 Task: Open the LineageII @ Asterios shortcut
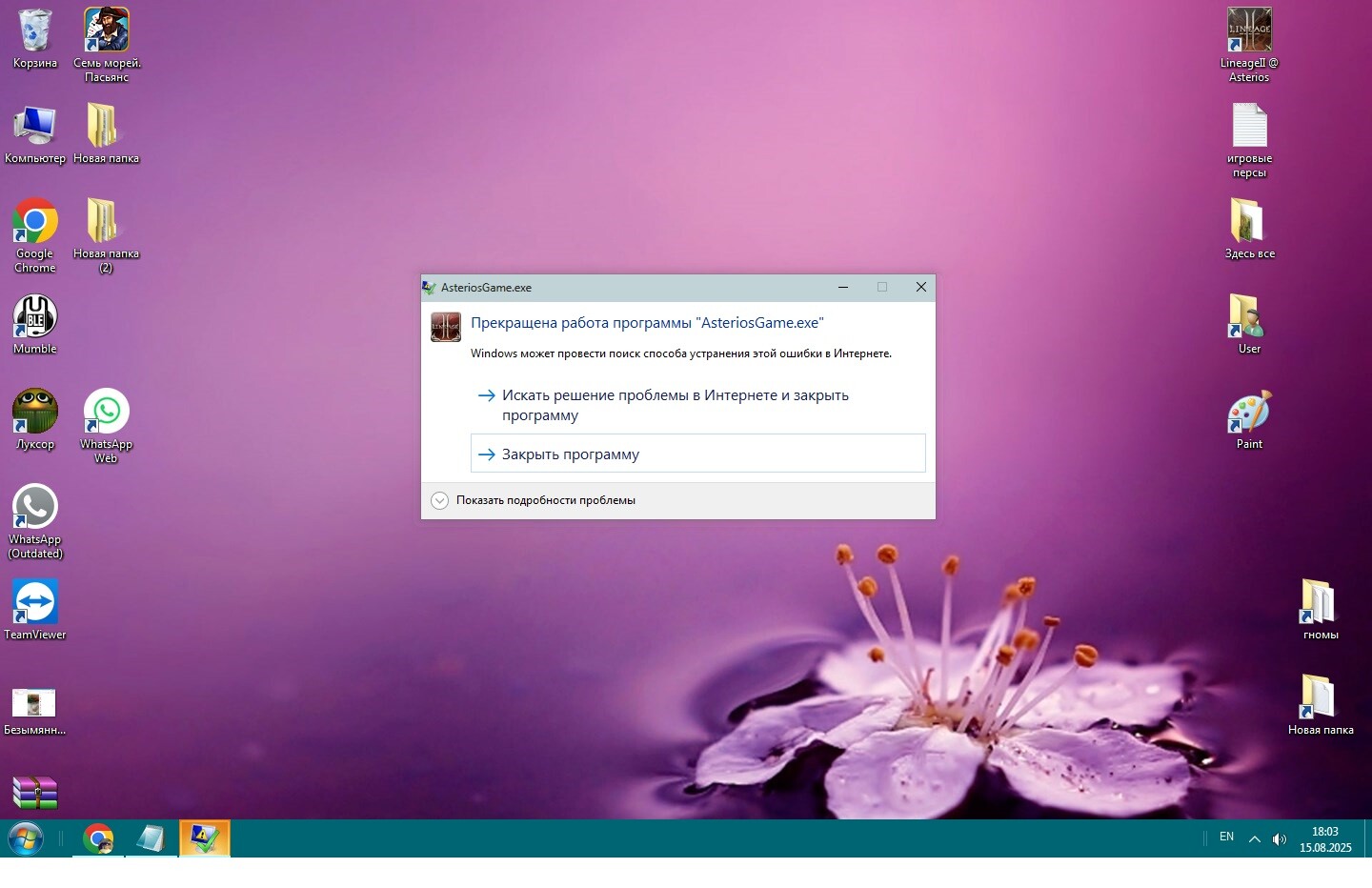[1249, 31]
